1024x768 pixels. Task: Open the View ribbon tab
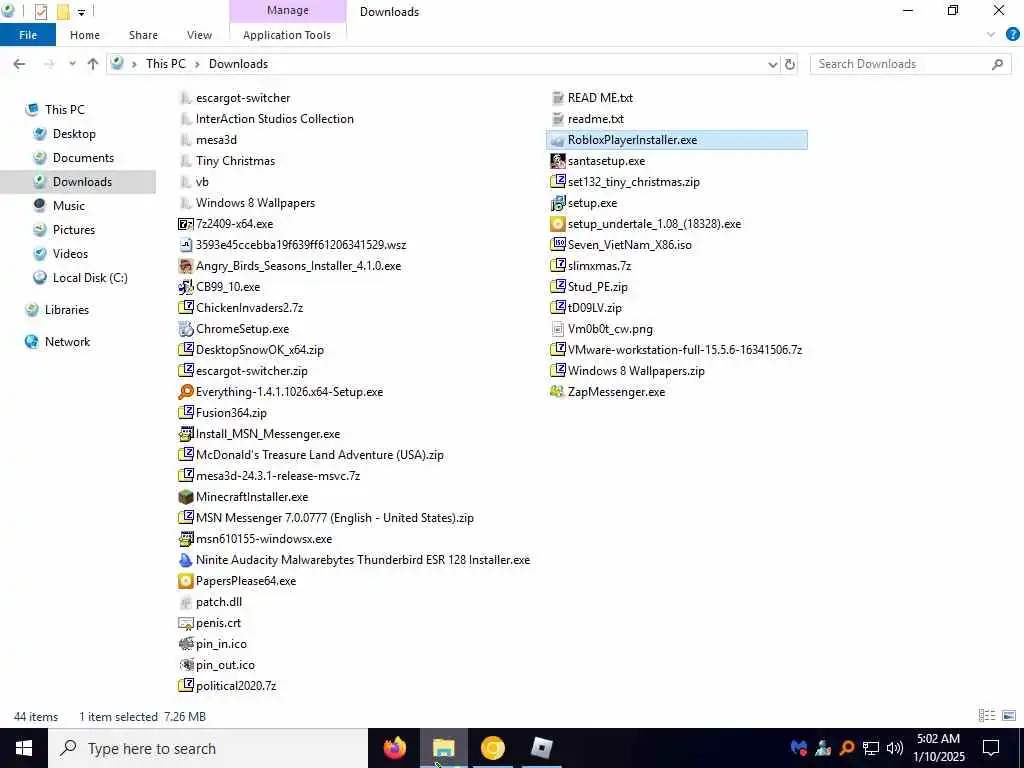point(199,35)
